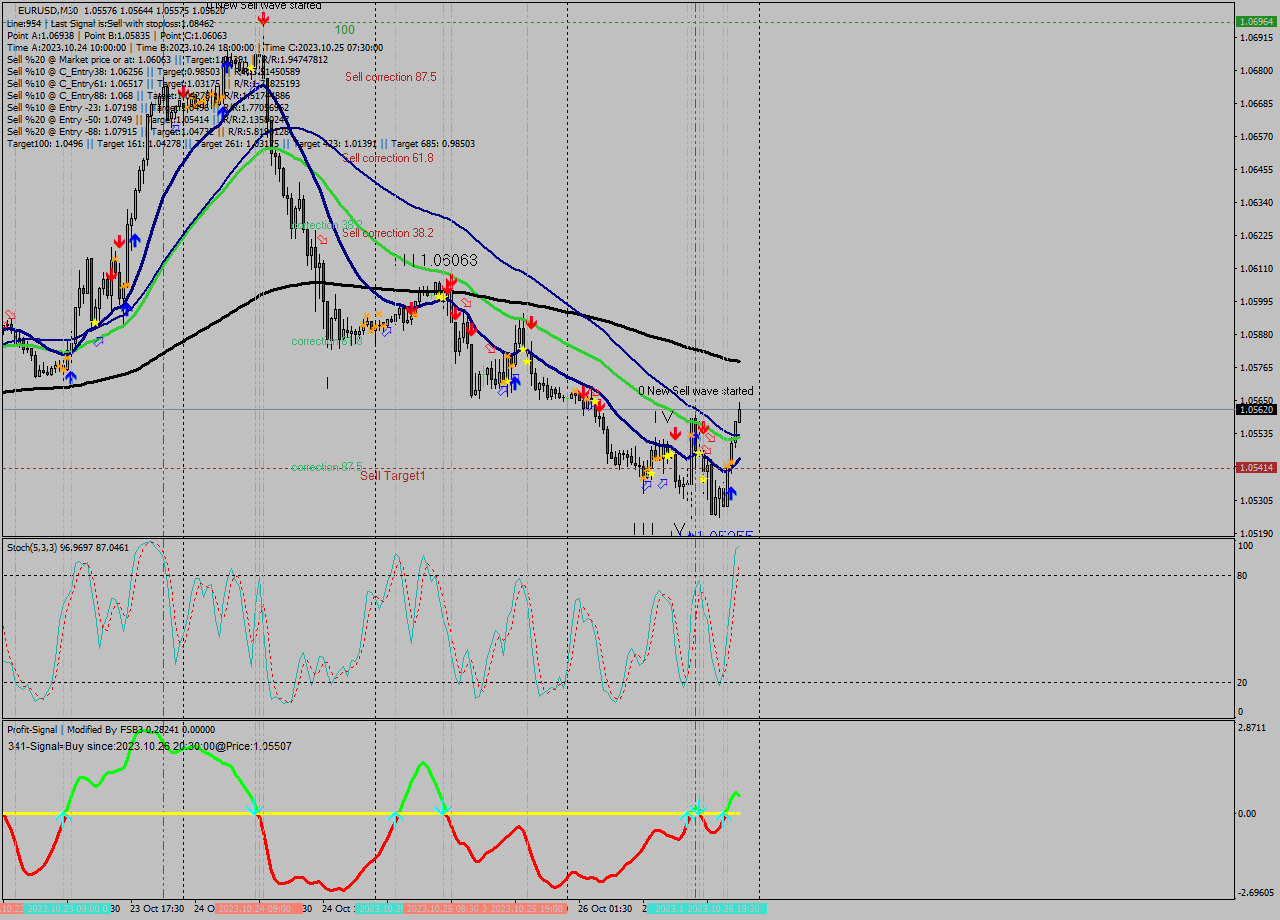Click the '26 Oct 01:30' timestamp on the time axis

coord(605,908)
